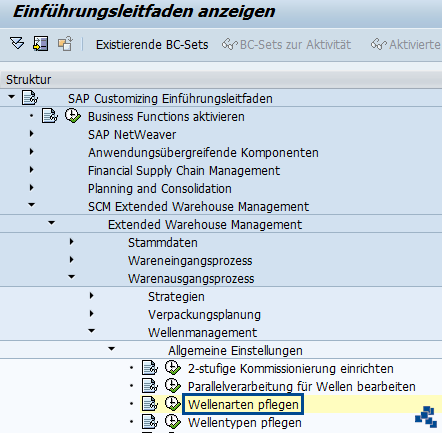
Task: Execute Business Functions aktivieren clock icon
Action: [x=72, y=116]
